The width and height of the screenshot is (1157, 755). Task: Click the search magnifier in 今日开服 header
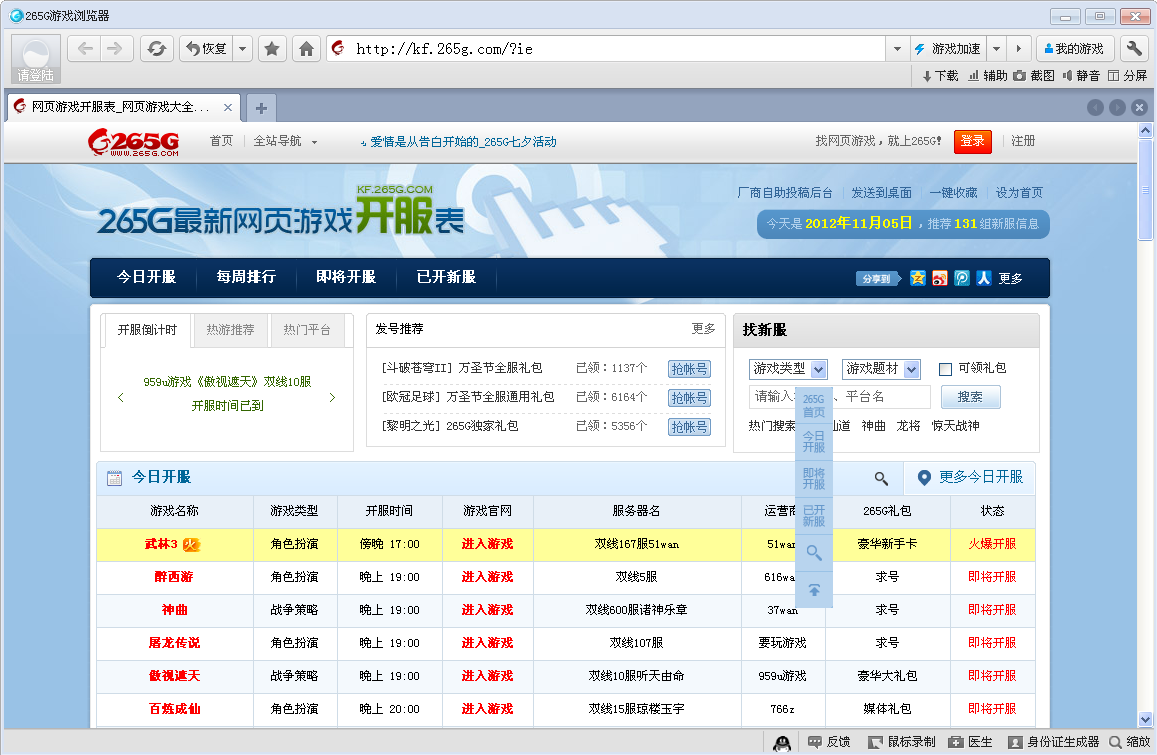(881, 479)
